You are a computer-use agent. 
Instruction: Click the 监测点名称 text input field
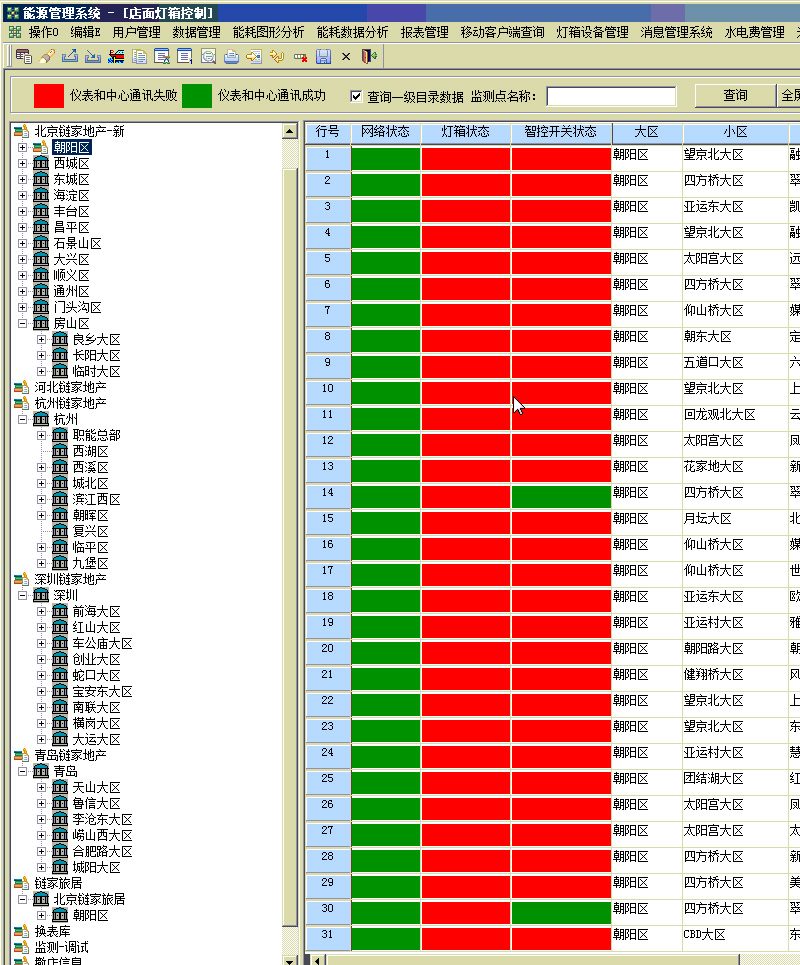coord(611,96)
